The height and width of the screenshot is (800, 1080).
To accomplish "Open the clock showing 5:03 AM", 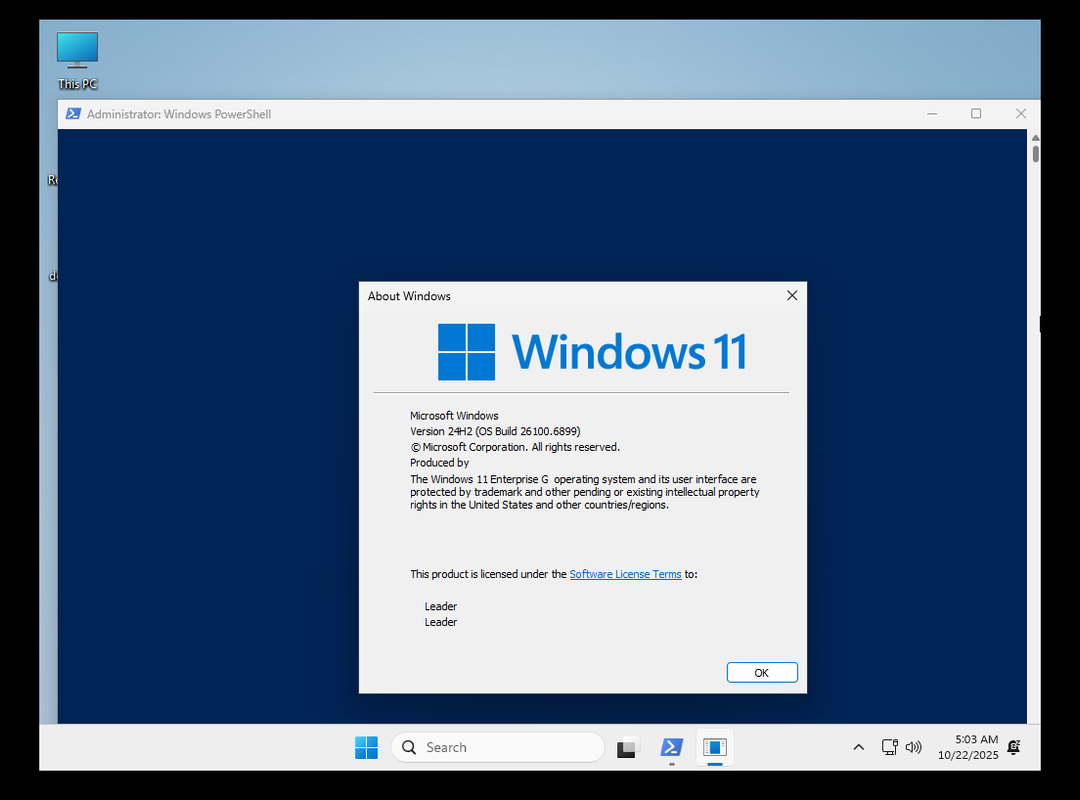I will coord(968,748).
